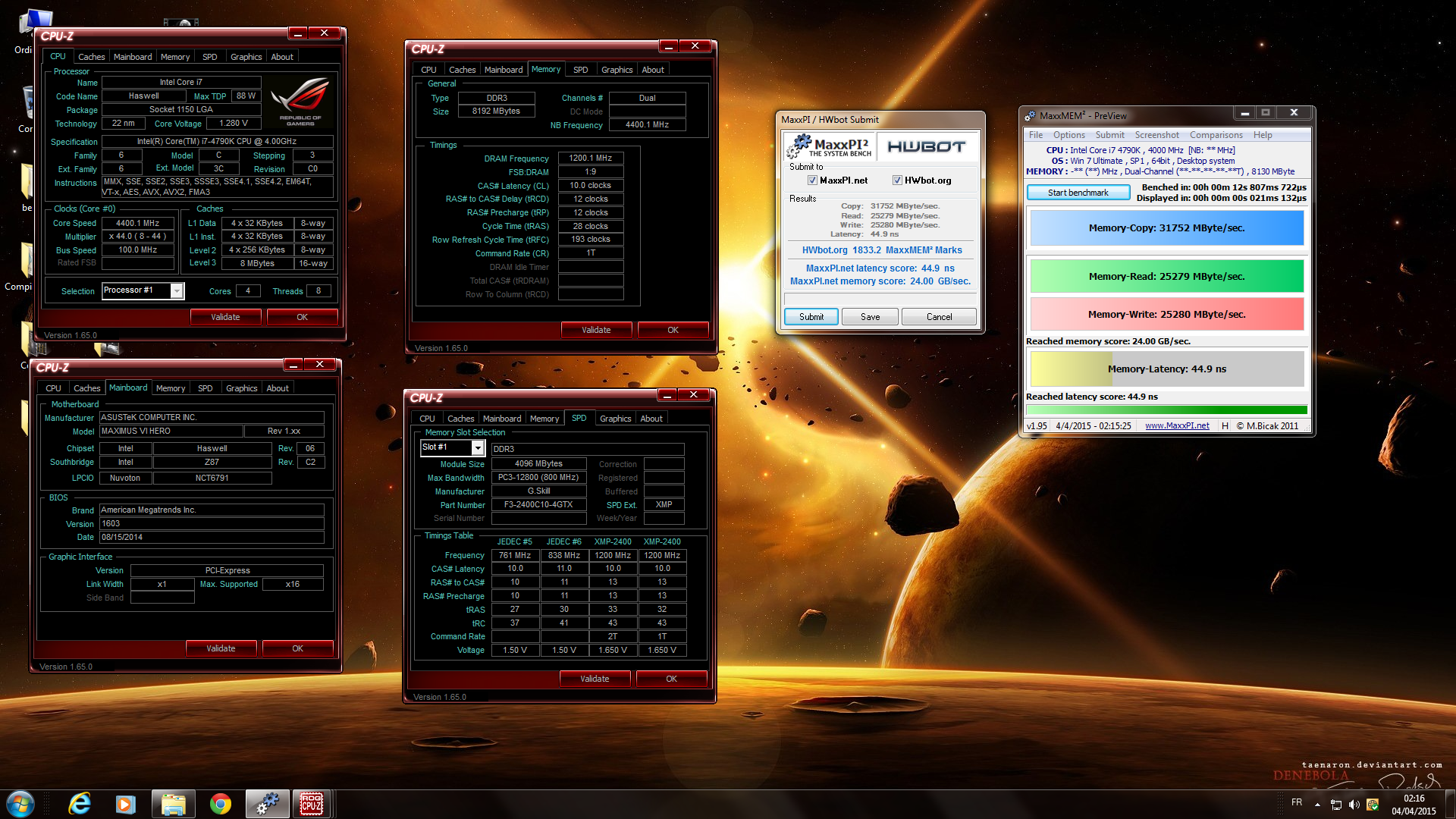
Task: Click the green progress bar in MaxxMEM²
Action: [1166, 409]
